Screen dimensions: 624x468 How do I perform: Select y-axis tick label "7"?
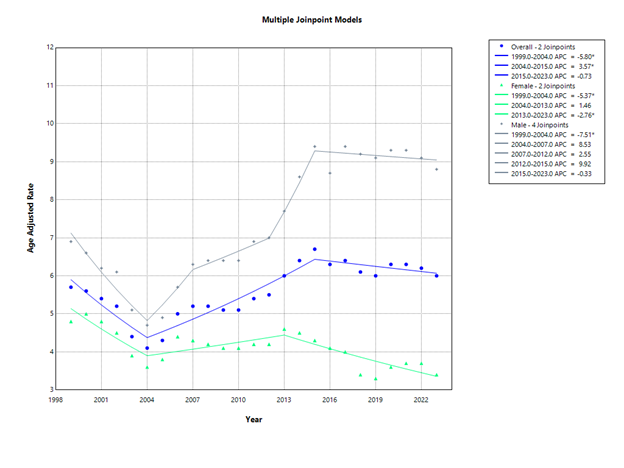tap(51, 238)
